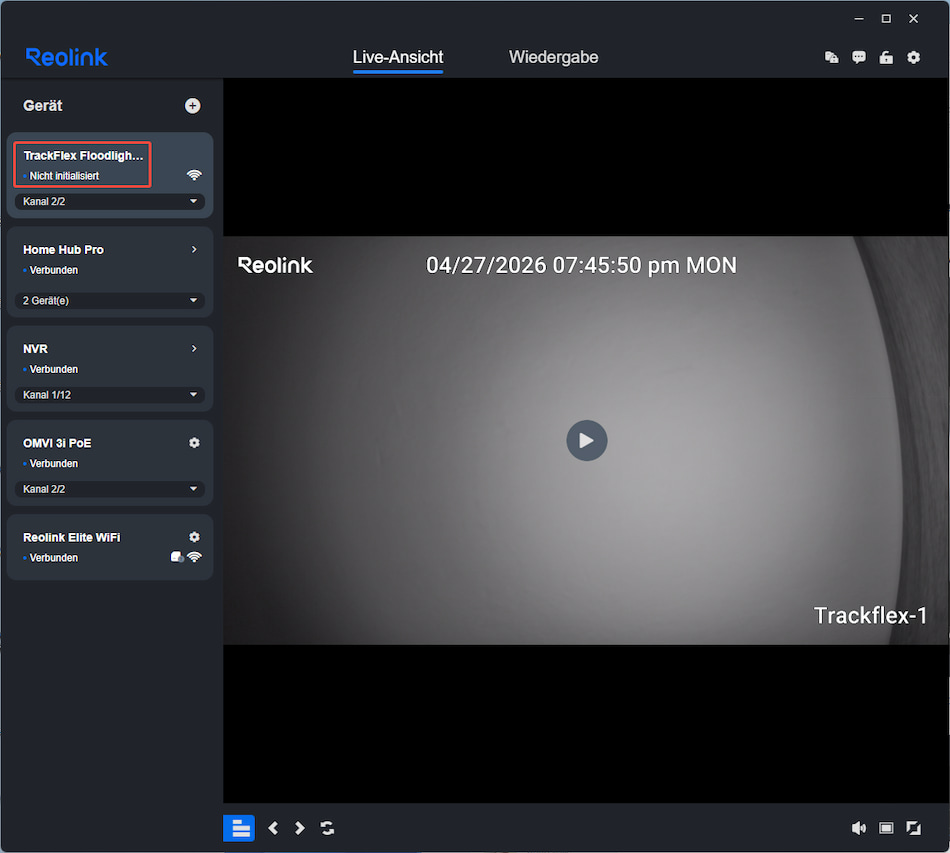
Task: Click 'Verbunden' under OMVI 3i PoE
Action: pyautogui.click(x=54, y=463)
